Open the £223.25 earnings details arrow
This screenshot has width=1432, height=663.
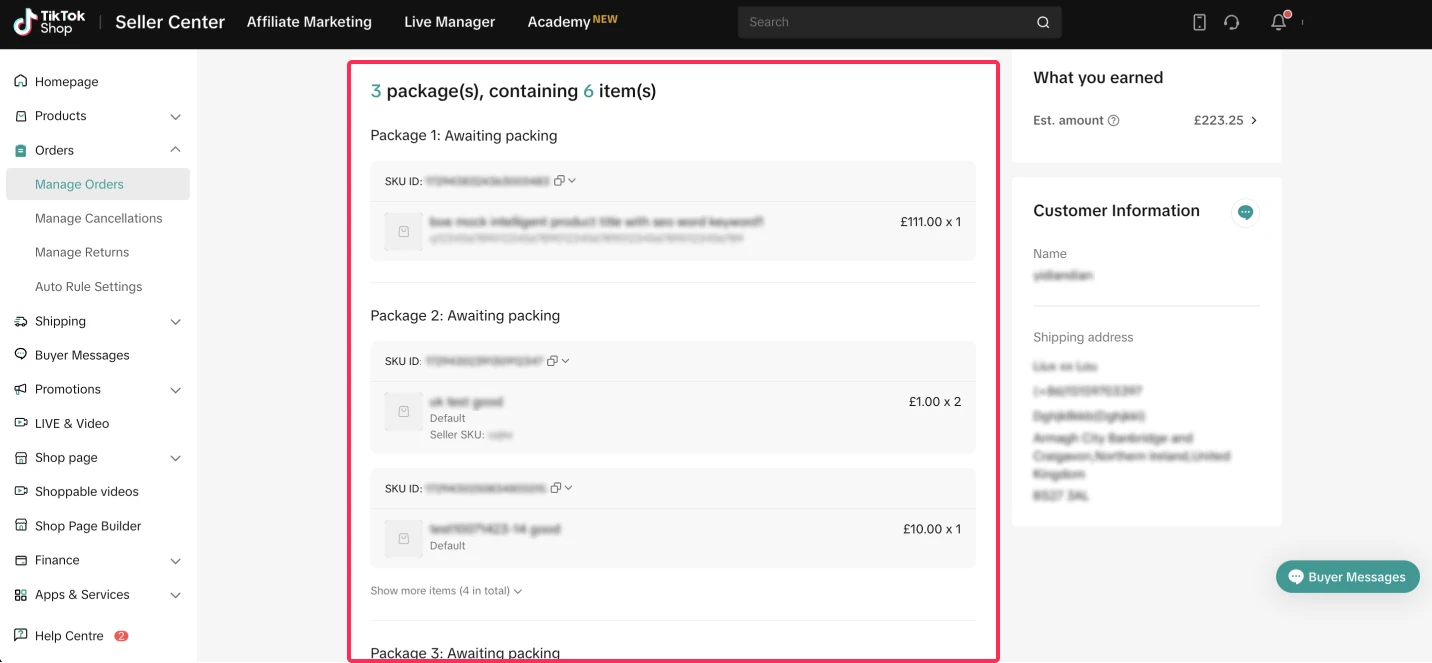coord(1254,121)
